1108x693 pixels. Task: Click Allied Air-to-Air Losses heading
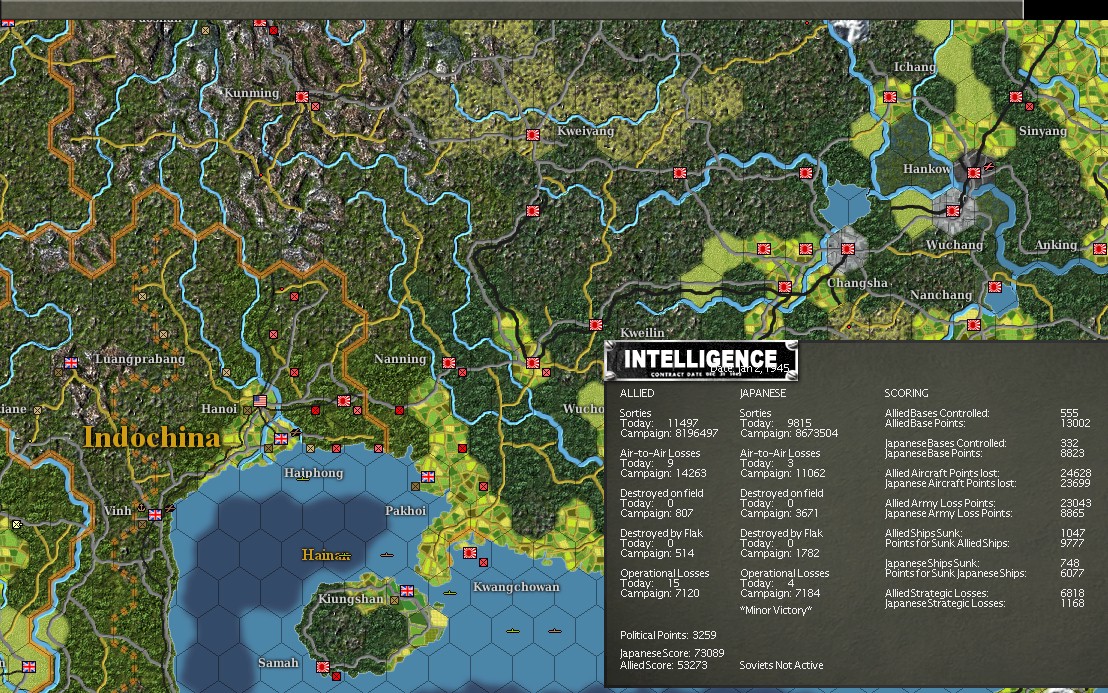click(x=660, y=454)
